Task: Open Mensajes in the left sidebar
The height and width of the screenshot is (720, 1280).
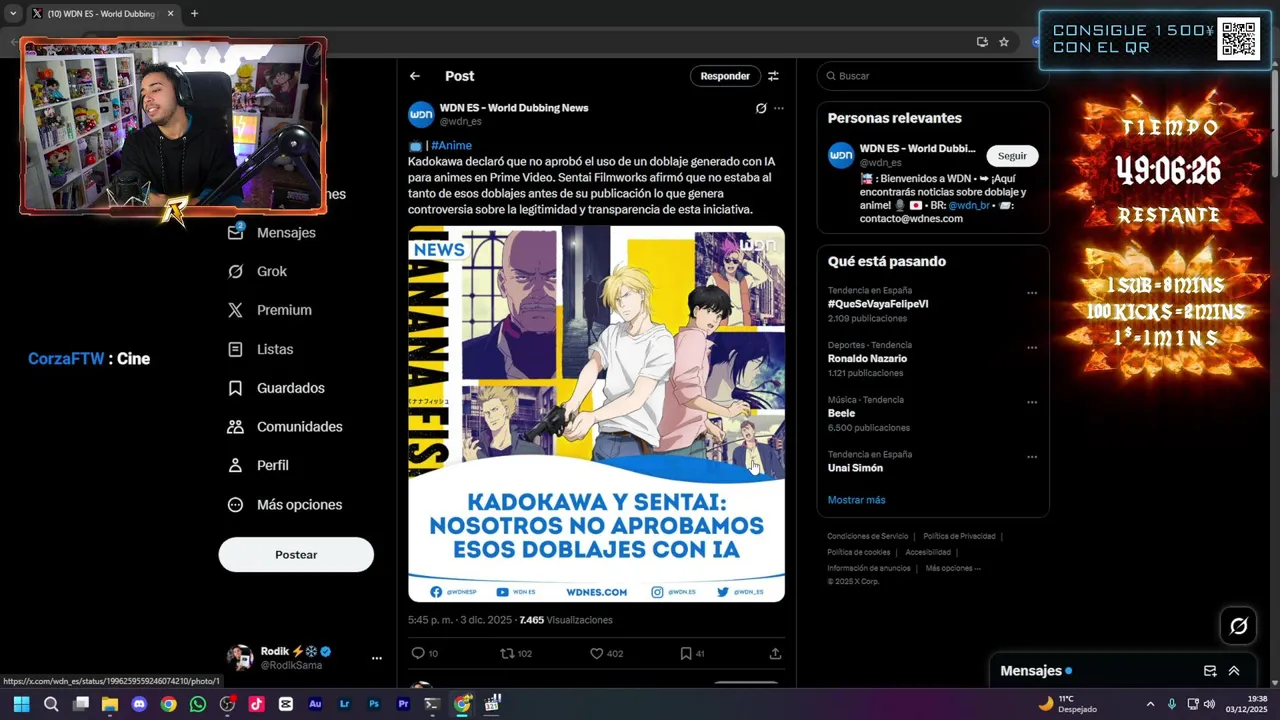Action: (272, 232)
